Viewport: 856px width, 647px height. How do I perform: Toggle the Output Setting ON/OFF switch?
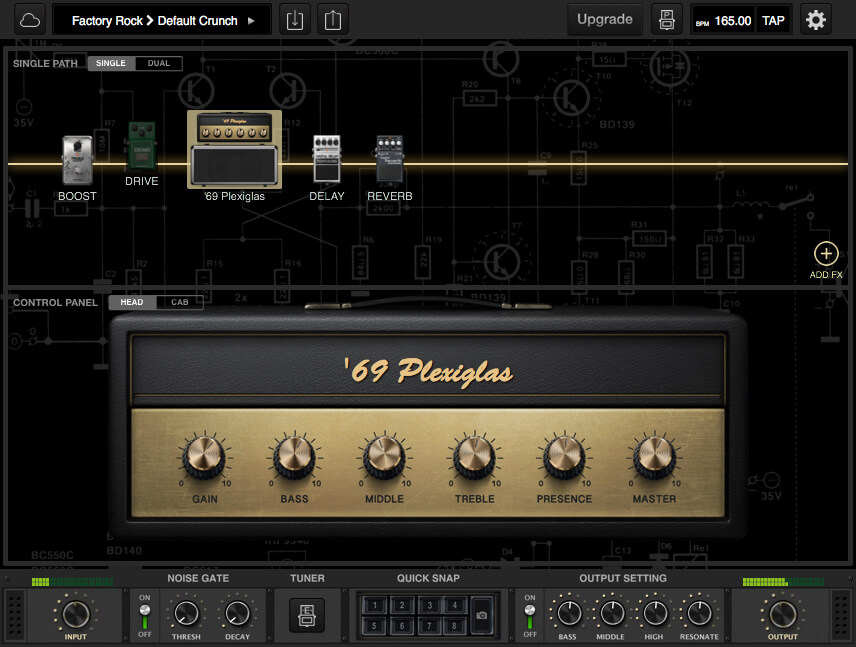click(x=530, y=616)
